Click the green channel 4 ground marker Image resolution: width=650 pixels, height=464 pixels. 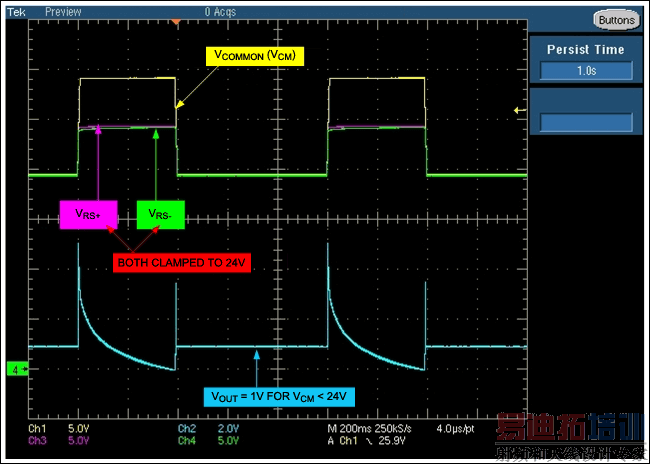[x=18, y=369]
